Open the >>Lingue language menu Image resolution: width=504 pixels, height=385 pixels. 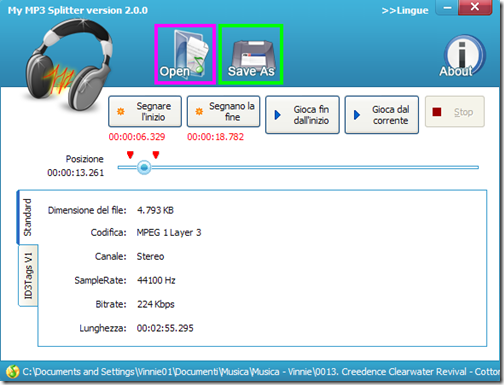click(405, 11)
